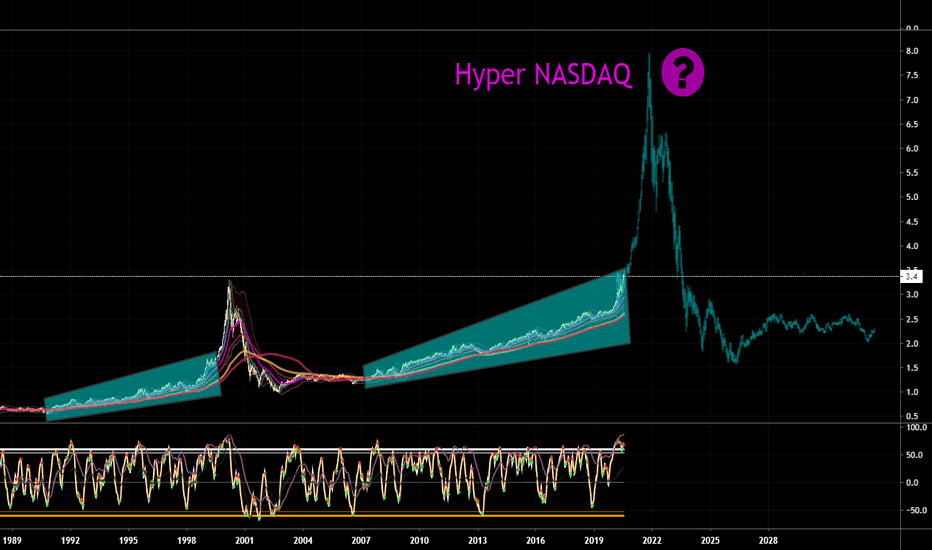Click the 2.0 price axis value
Image resolution: width=932 pixels, height=550 pixels.
point(912,344)
